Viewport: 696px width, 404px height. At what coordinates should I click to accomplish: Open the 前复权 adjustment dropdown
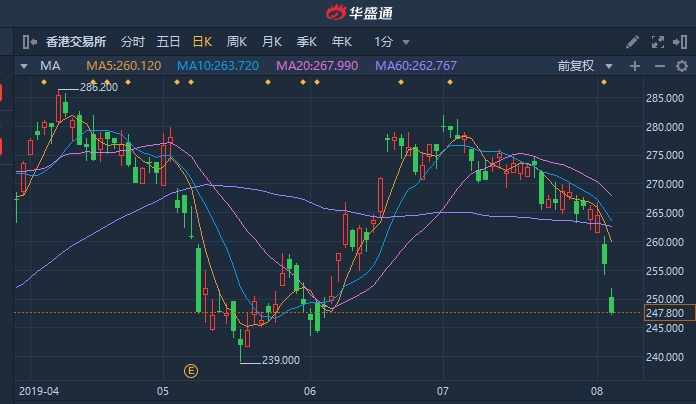coord(581,66)
